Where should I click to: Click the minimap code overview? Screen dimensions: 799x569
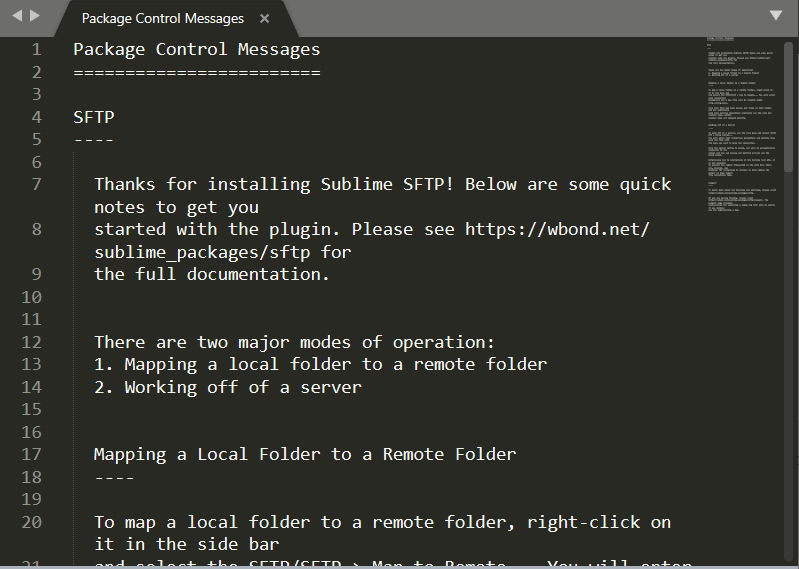(x=741, y=125)
